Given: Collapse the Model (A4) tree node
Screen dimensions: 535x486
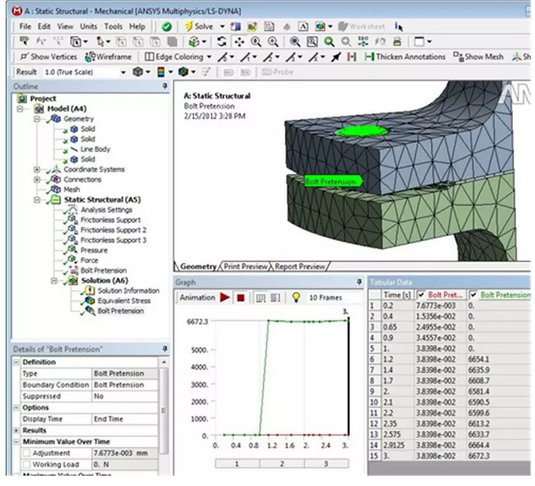Looking at the screenshot, I should click(20, 109).
